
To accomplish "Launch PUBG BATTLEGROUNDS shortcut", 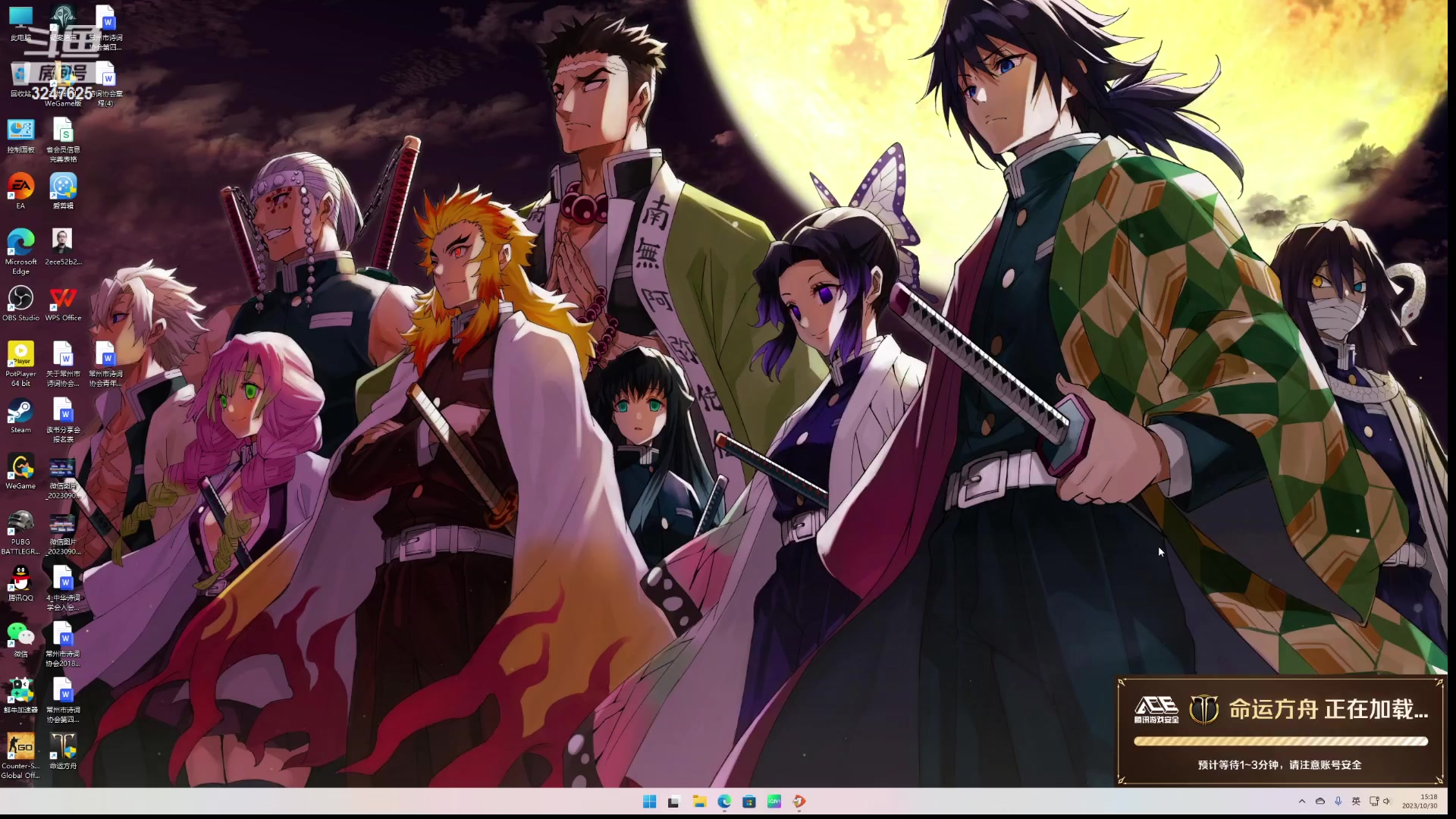I will click(x=20, y=532).
